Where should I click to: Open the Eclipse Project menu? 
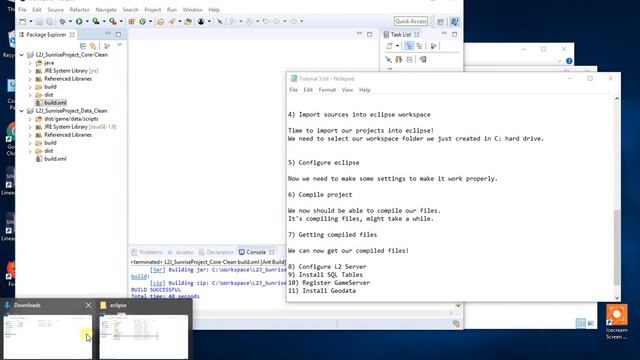click(x=153, y=9)
